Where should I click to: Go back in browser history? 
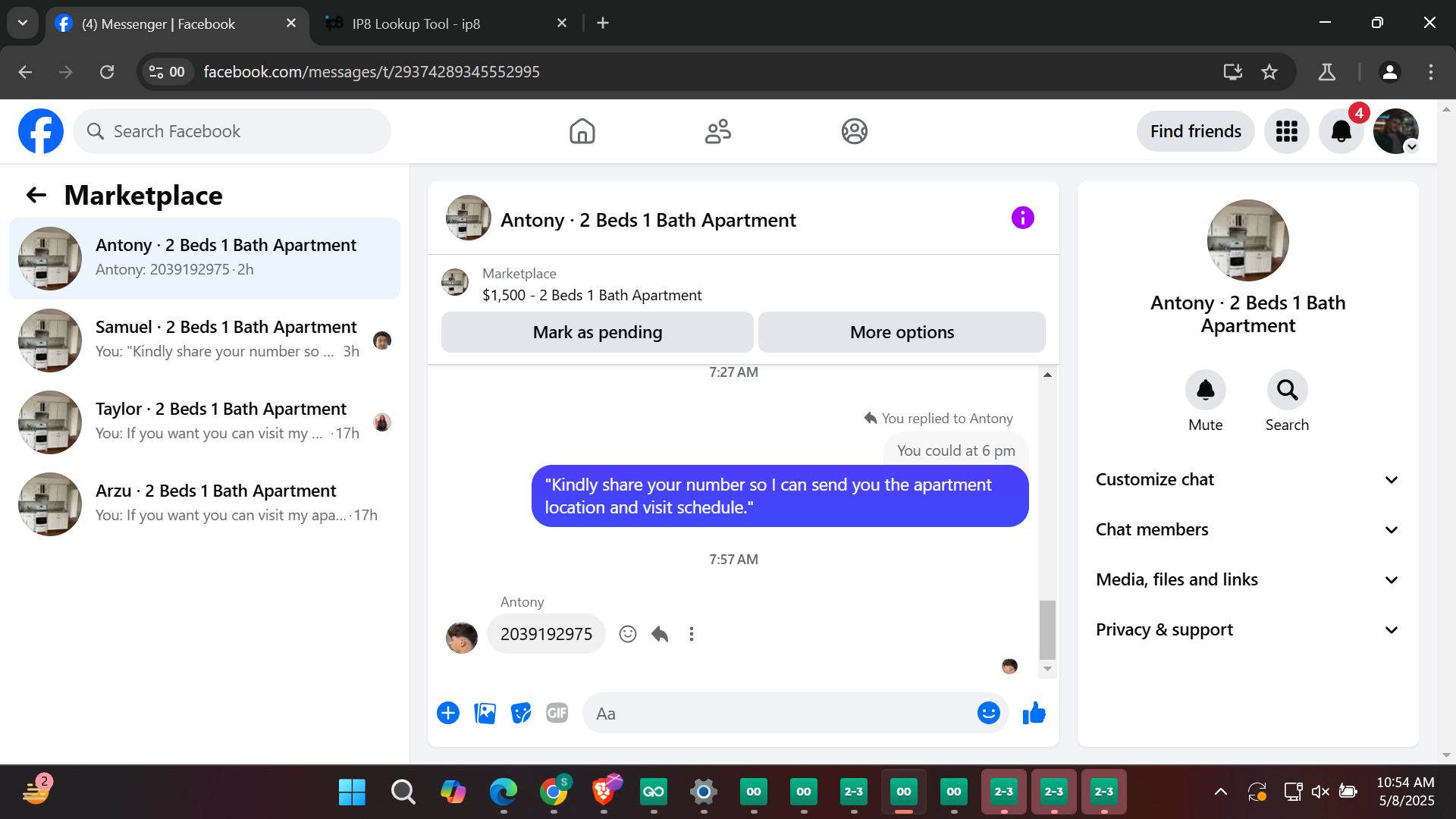click(25, 72)
